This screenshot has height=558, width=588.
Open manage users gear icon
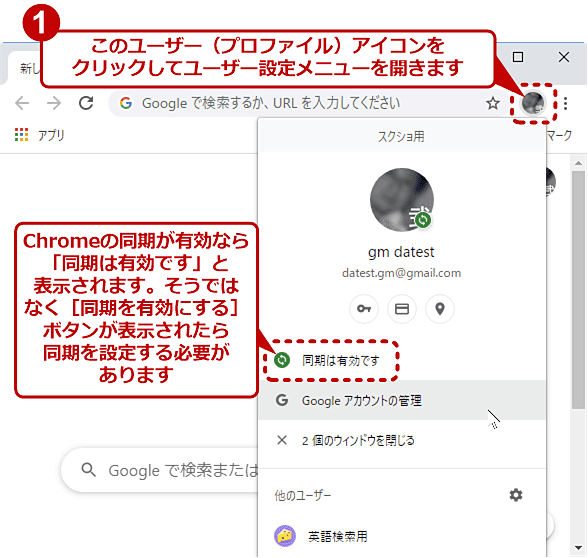click(516, 495)
